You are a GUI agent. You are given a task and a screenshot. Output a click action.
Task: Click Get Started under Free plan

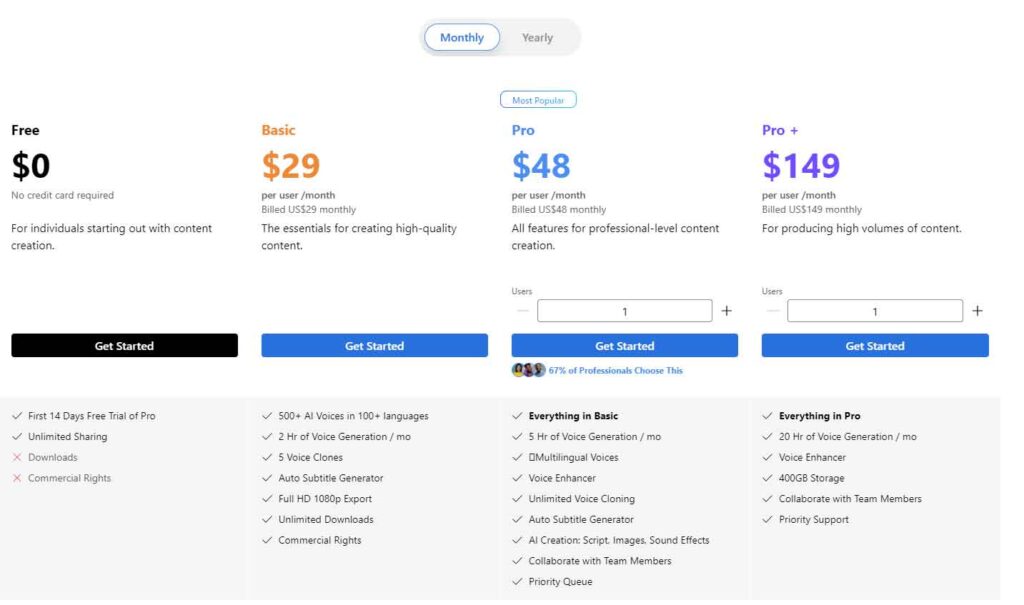click(124, 345)
